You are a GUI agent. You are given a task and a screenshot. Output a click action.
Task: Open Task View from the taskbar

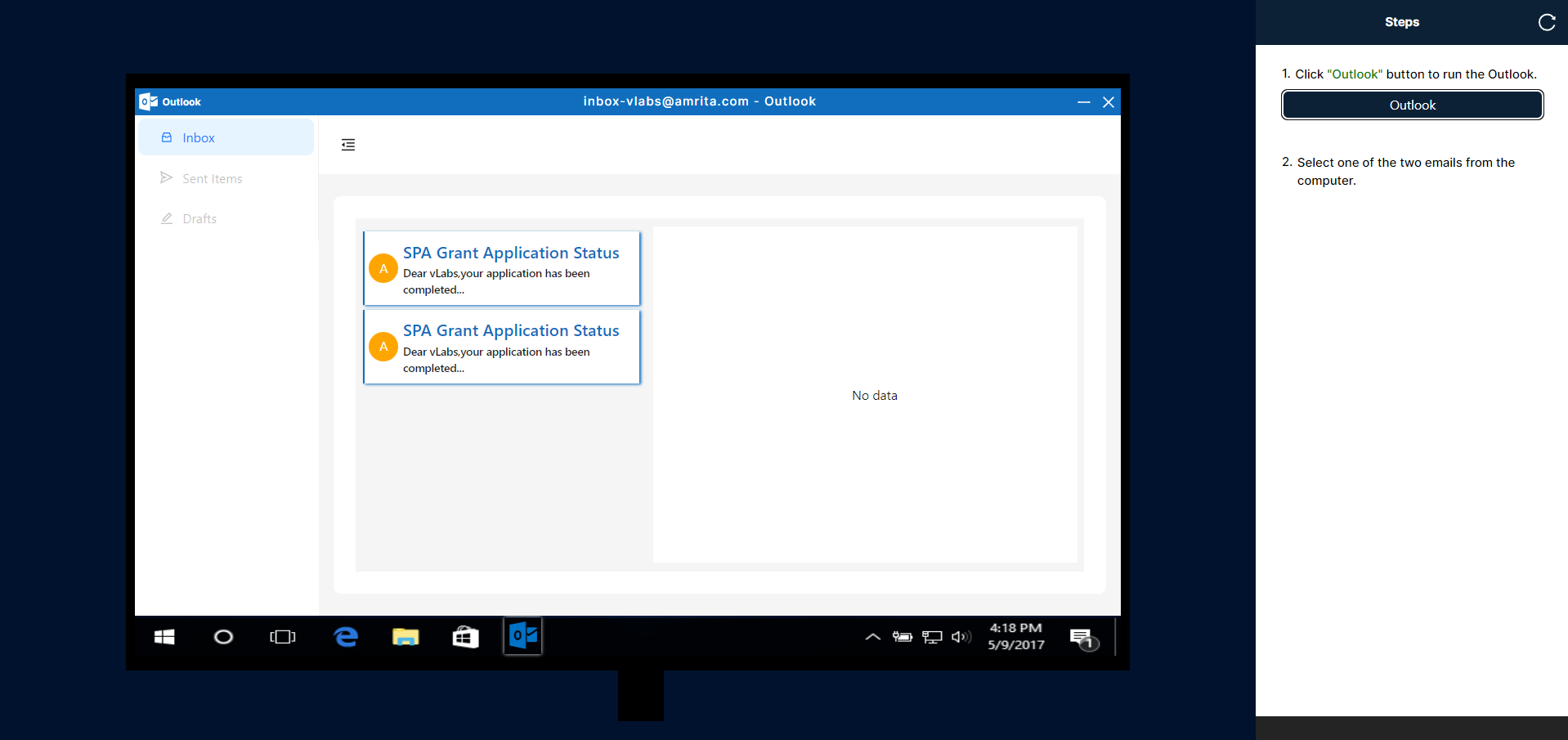[283, 637]
